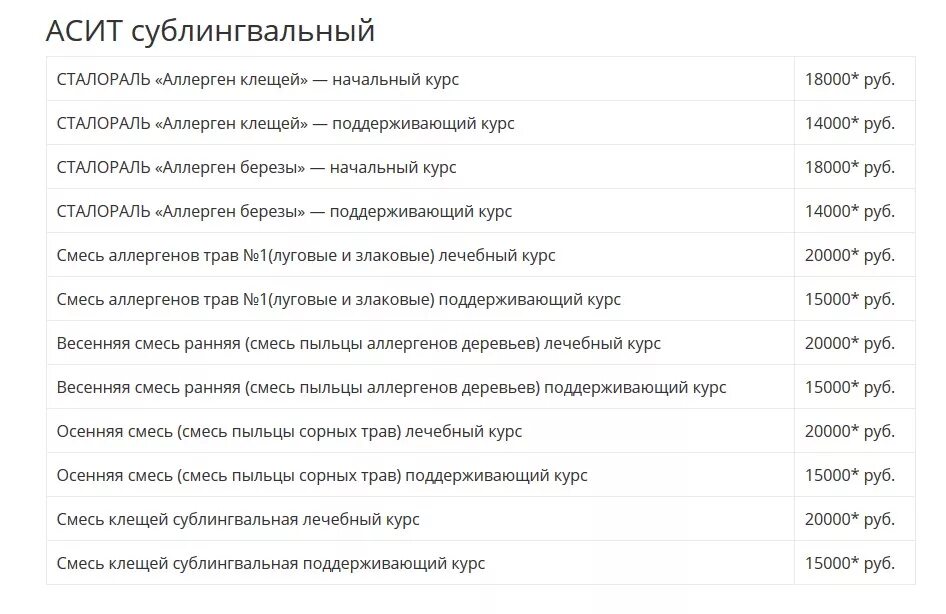946x614 pixels.
Task: Select СТАЛОРАЛЬ Аллерген березы поддерживающий курс row
Action: [x=481, y=211]
